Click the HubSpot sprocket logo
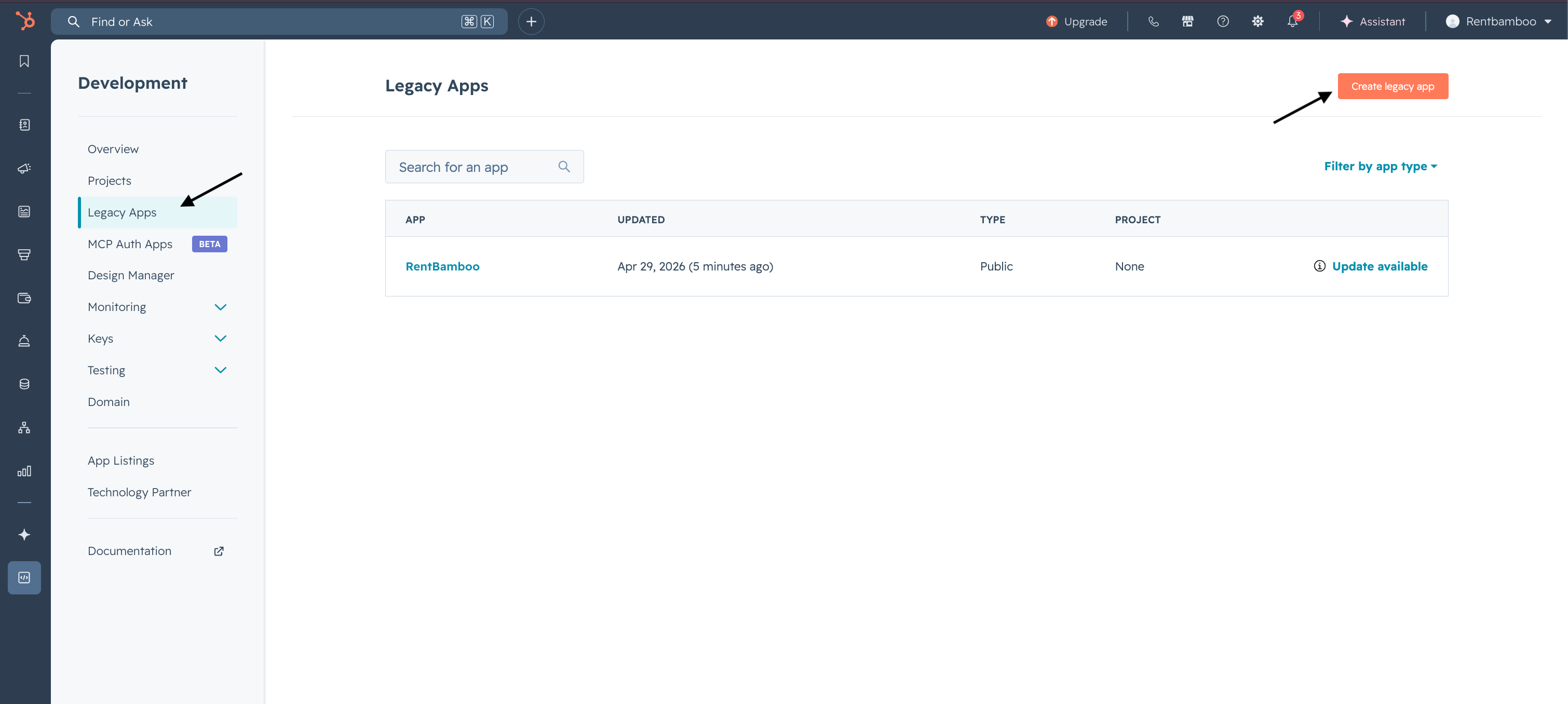Image resolution: width=1568 pixels, height=704 pixels. click(x=25, y=21)
